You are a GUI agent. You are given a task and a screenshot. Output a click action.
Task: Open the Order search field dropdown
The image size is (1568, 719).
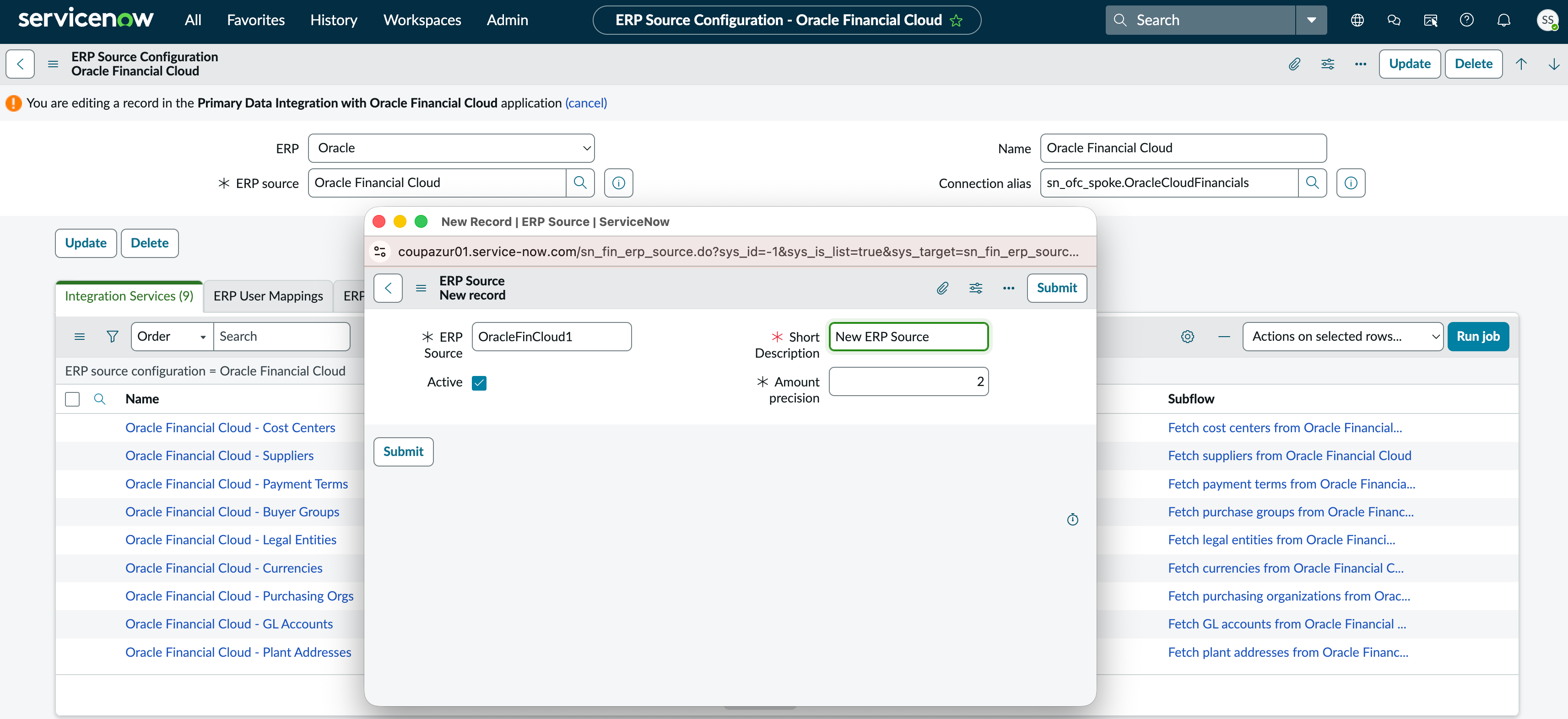point(172,336)
